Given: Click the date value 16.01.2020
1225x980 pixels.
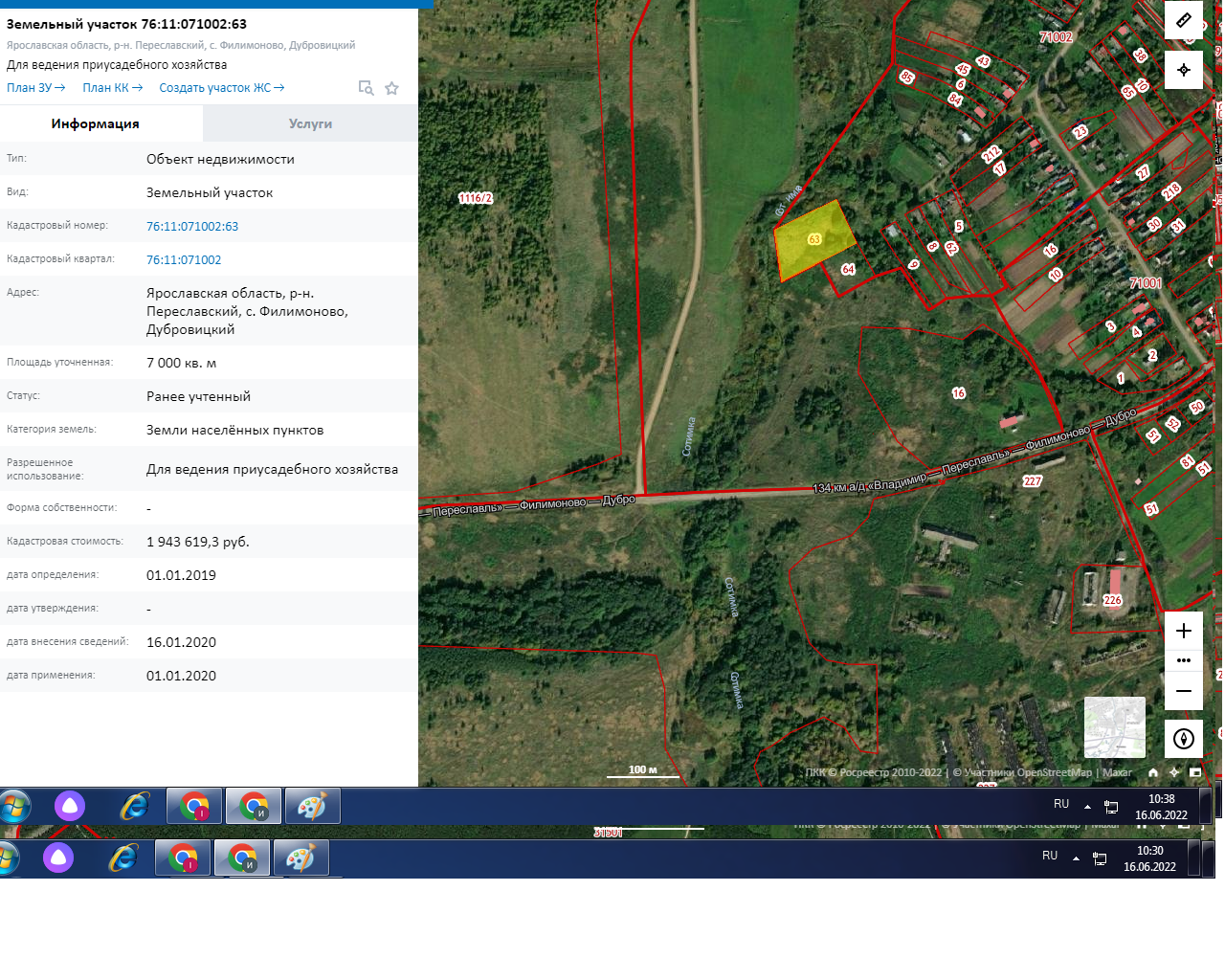Looking at the screenshot, I should 181,642.
